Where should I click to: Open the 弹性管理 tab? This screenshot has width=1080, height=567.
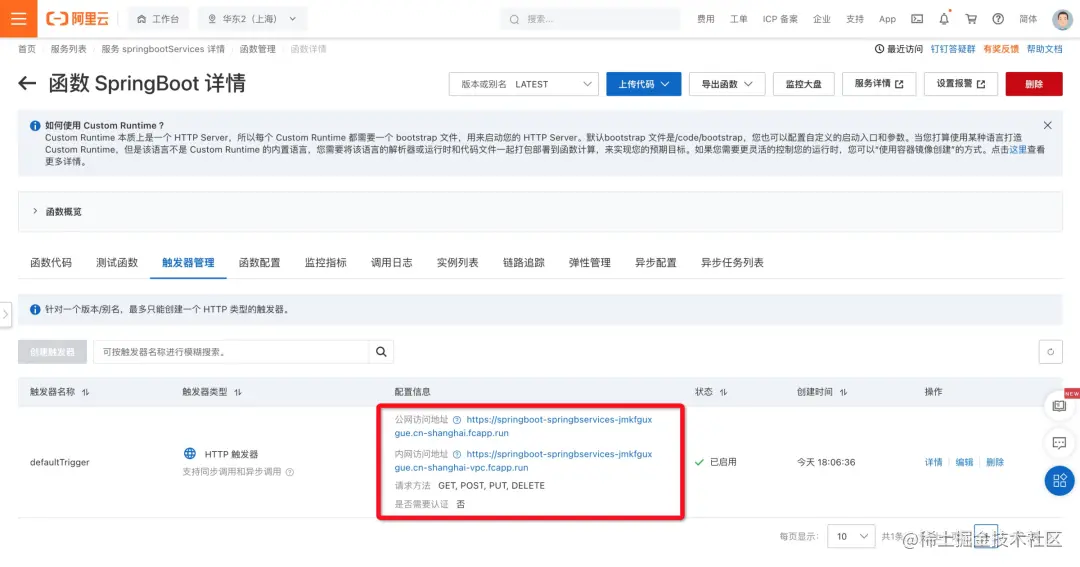pyautogui.click(x=590, y=262)
